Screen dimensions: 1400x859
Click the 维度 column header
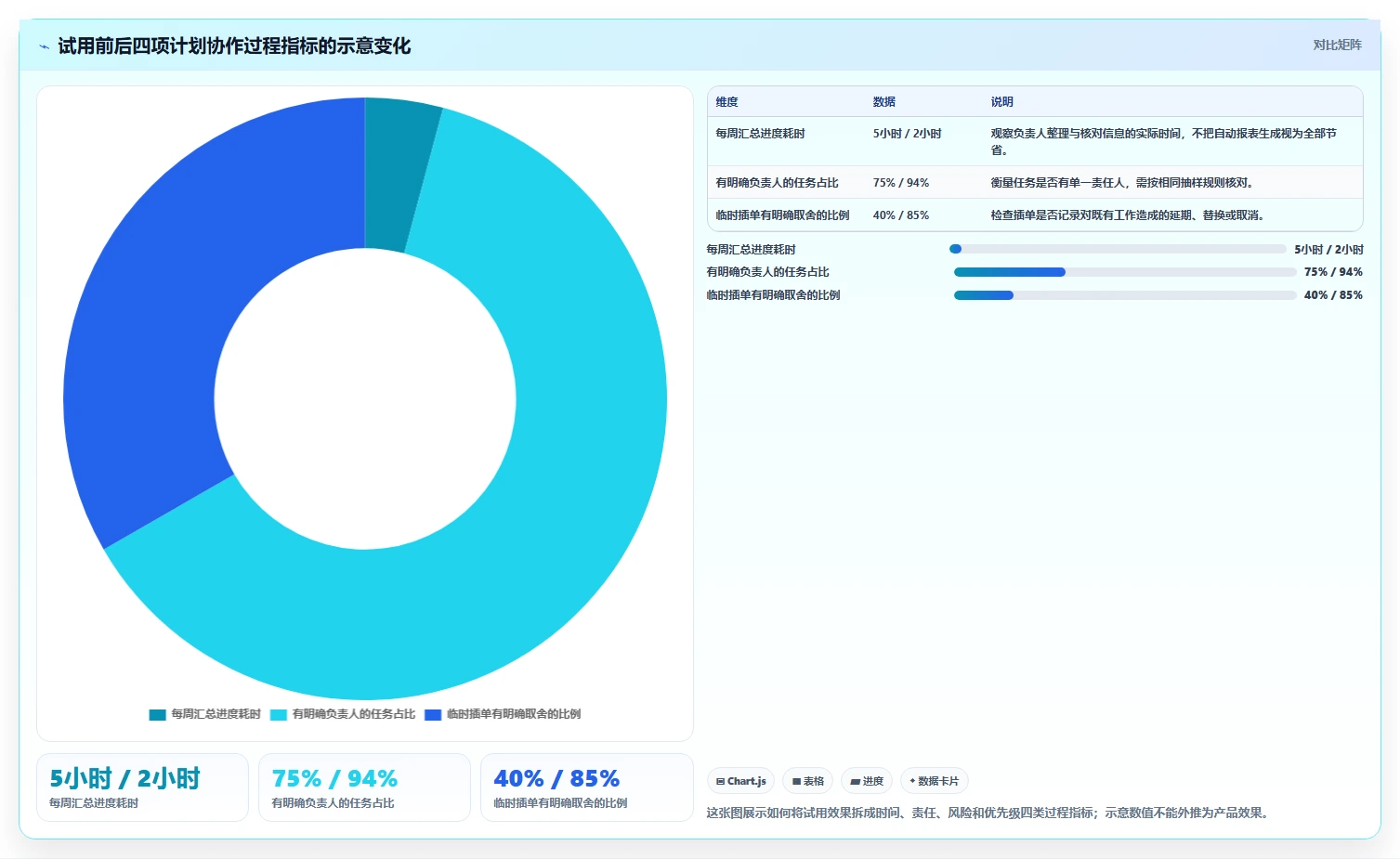coord(726,102)
